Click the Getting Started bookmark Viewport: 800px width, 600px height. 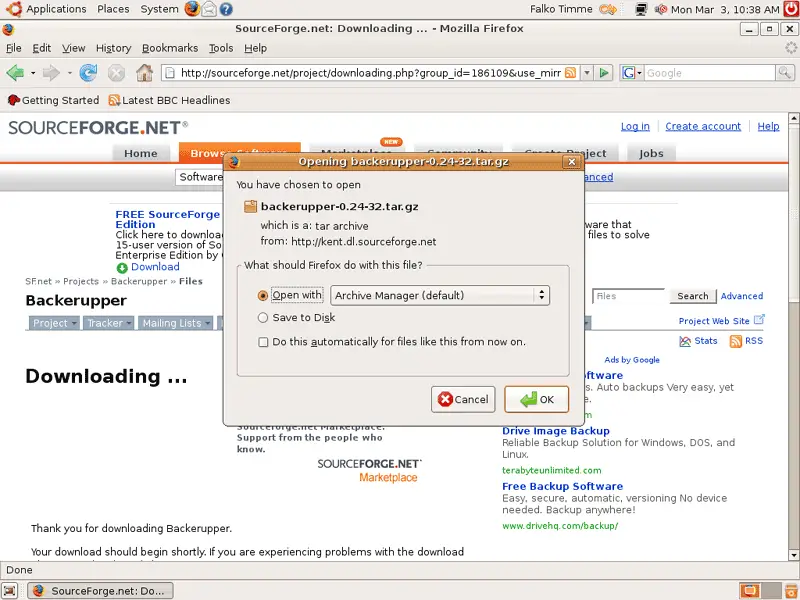pyautogui.click(x=54, y=100)
